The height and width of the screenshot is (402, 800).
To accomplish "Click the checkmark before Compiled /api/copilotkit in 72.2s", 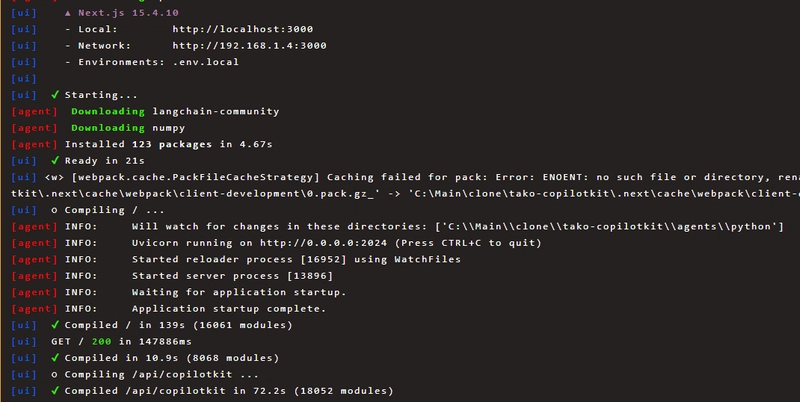I will pos(54,392).
